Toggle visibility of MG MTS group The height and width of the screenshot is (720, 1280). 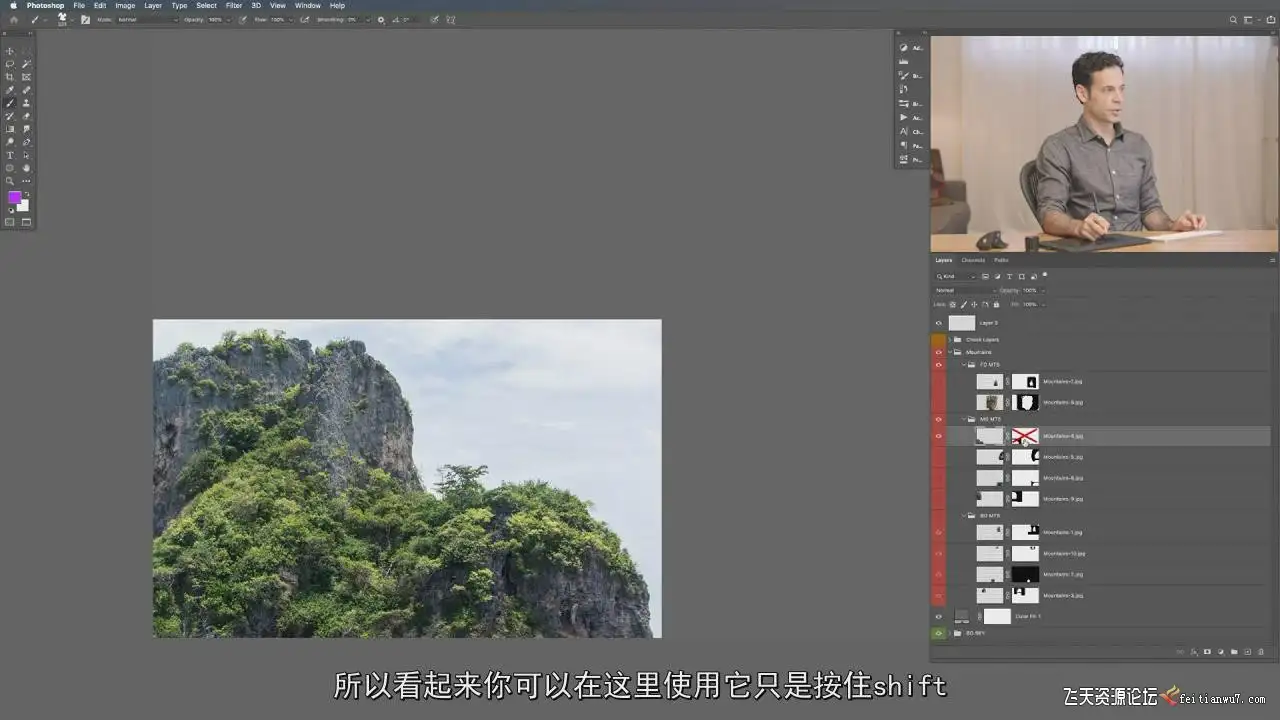pos(938,419)
